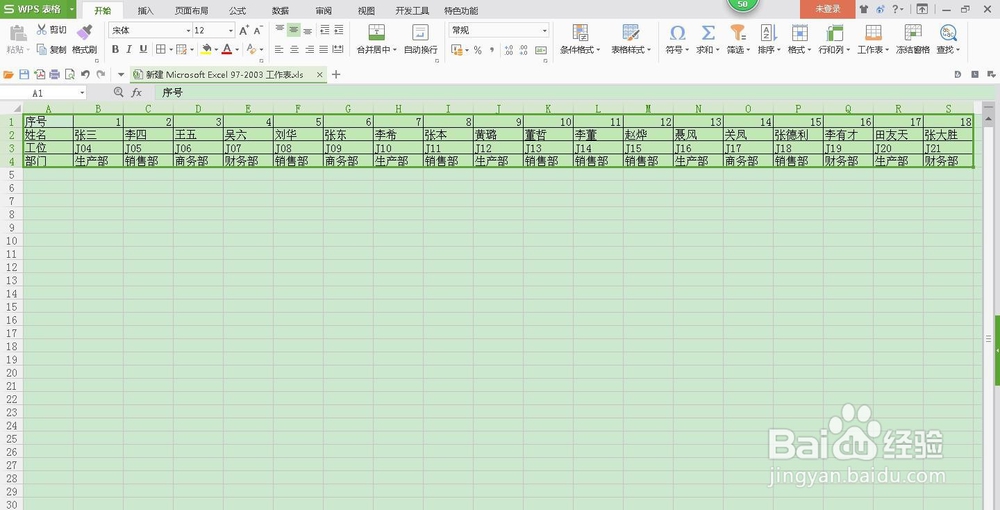Expand the font color dropdown arrow
Viewport: 1000px width, 510px height.
point(237,49)
